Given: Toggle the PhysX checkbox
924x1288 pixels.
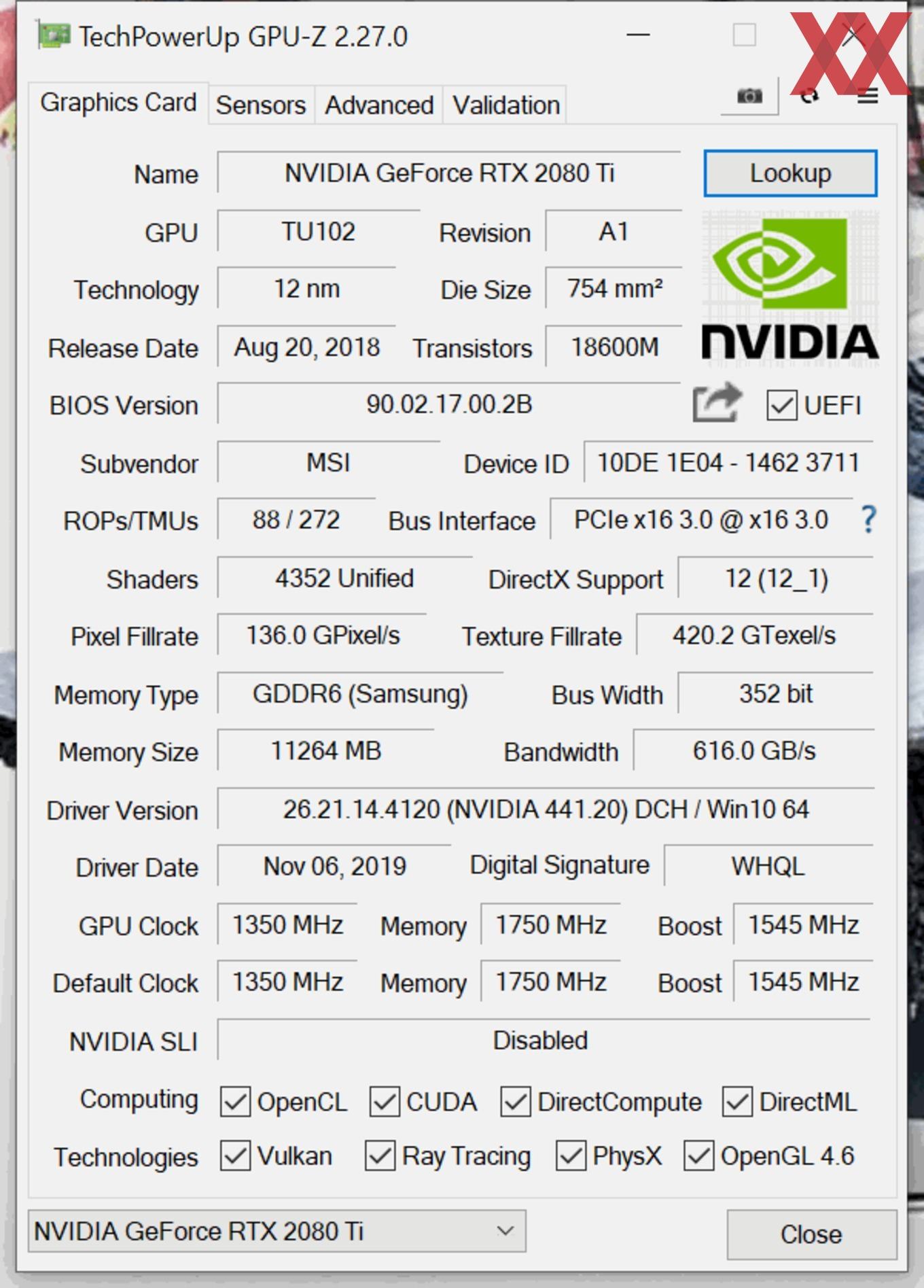Looking at the screenshot, I should click(571, 1156).
